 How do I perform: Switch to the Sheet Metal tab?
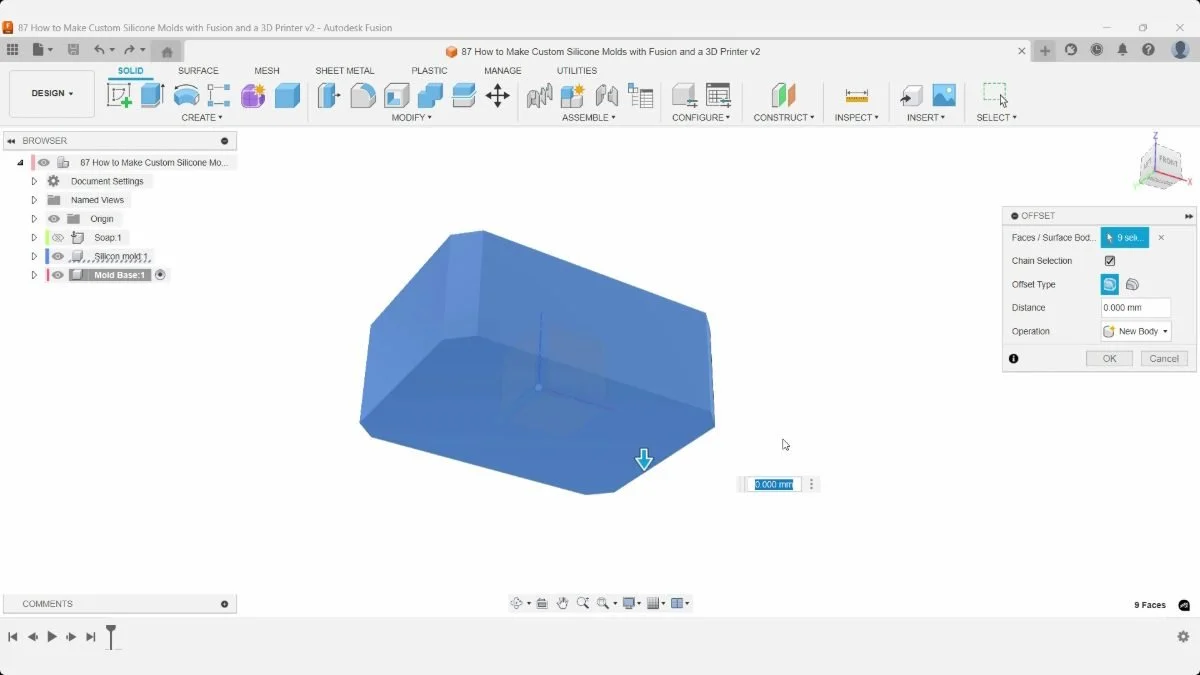click(x=345, y=71)
